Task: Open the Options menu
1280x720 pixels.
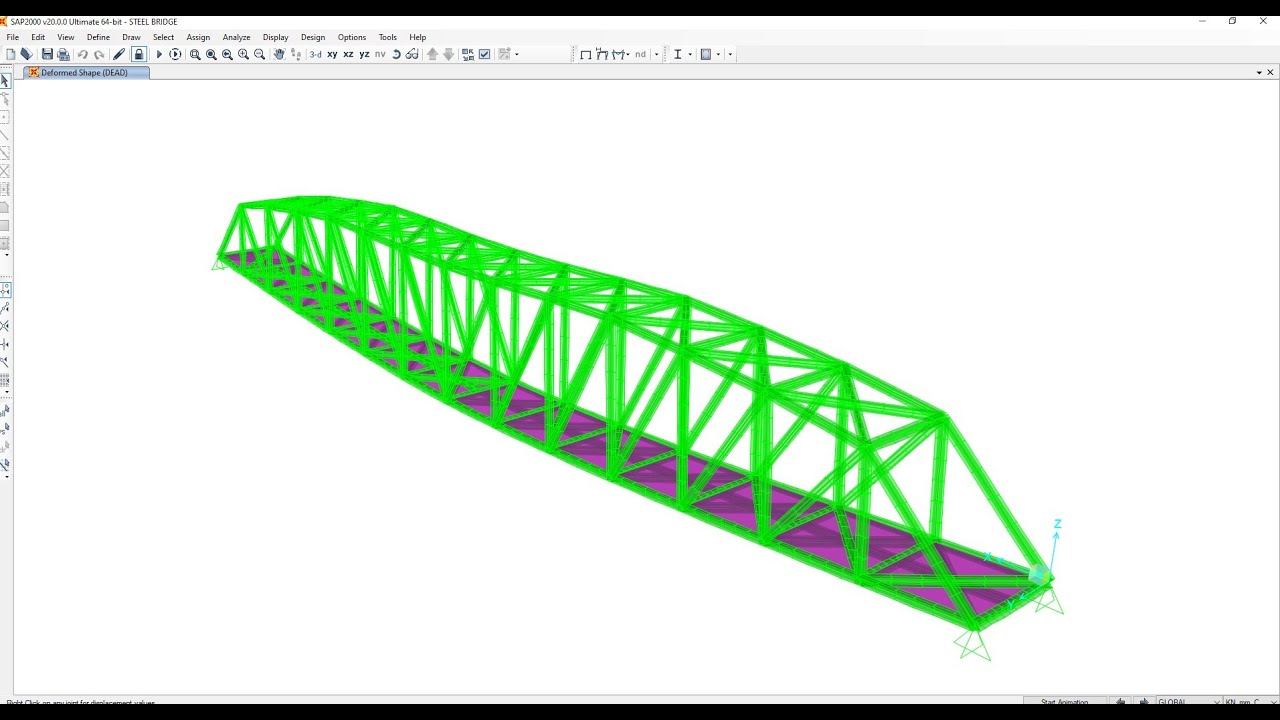Action: pyautogui.click(x=352, y=37)
